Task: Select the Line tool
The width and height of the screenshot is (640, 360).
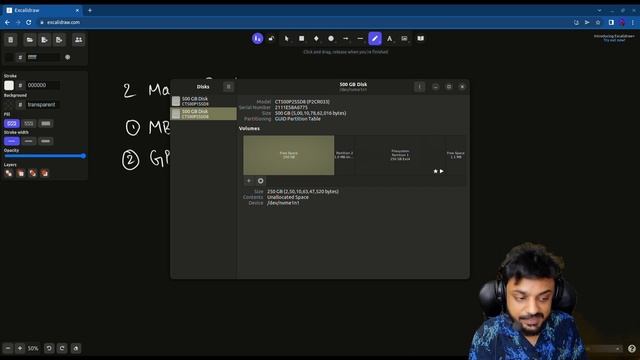Action: tap(360, 38)
